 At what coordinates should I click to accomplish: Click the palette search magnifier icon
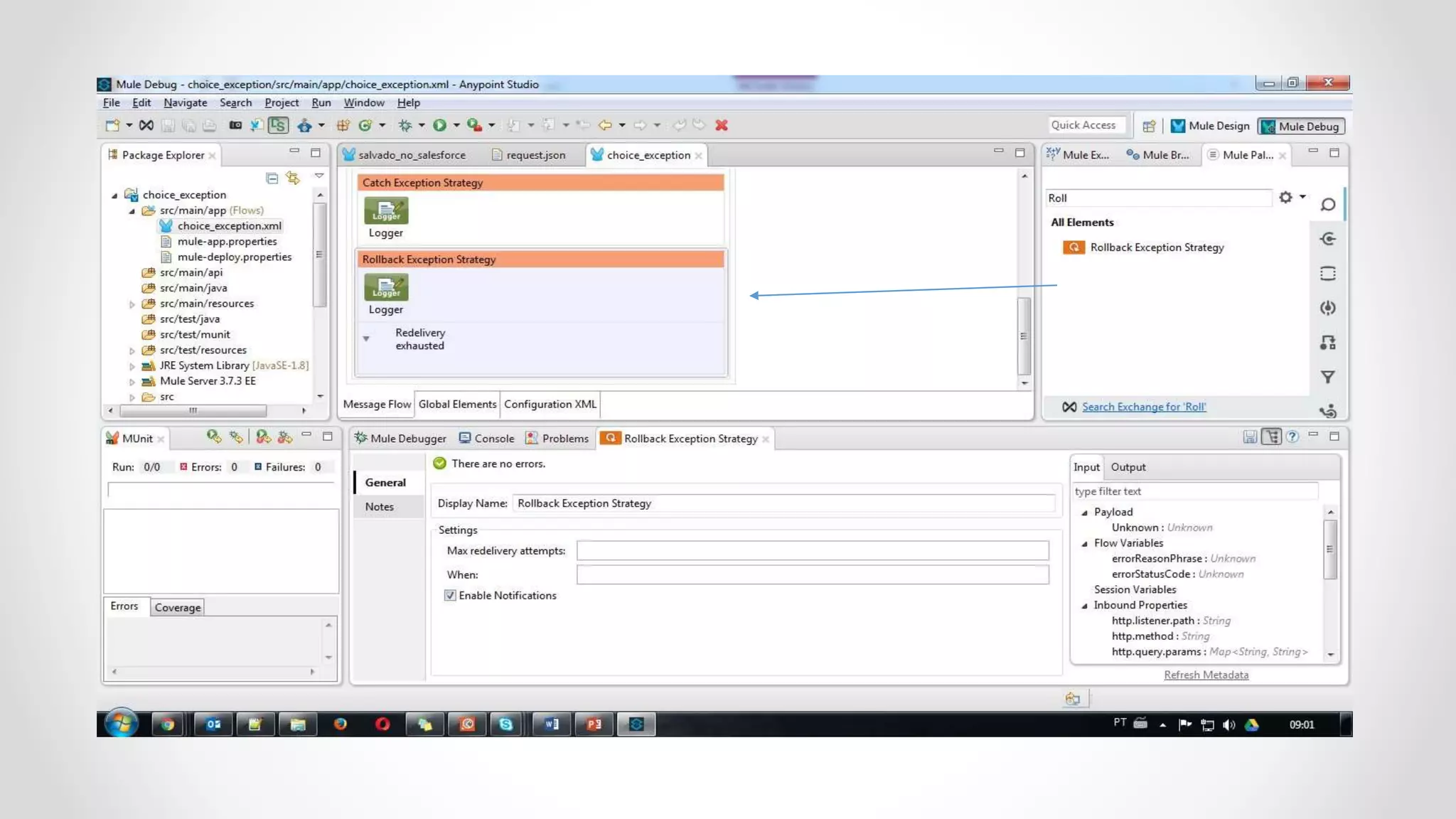coord(1327,205)
